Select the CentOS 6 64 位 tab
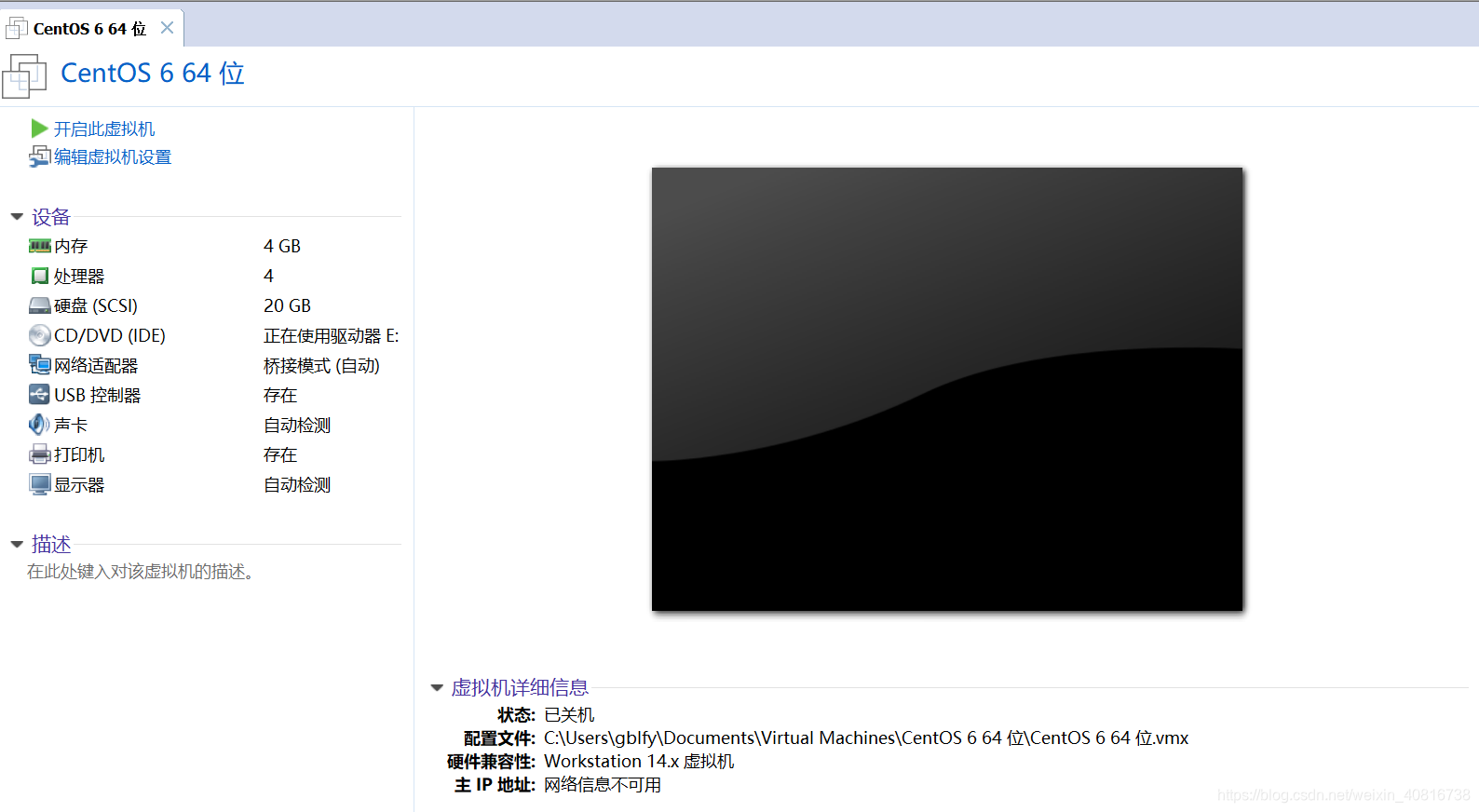The width and height of the screenshot is (1479, 812). coord(89,29)
